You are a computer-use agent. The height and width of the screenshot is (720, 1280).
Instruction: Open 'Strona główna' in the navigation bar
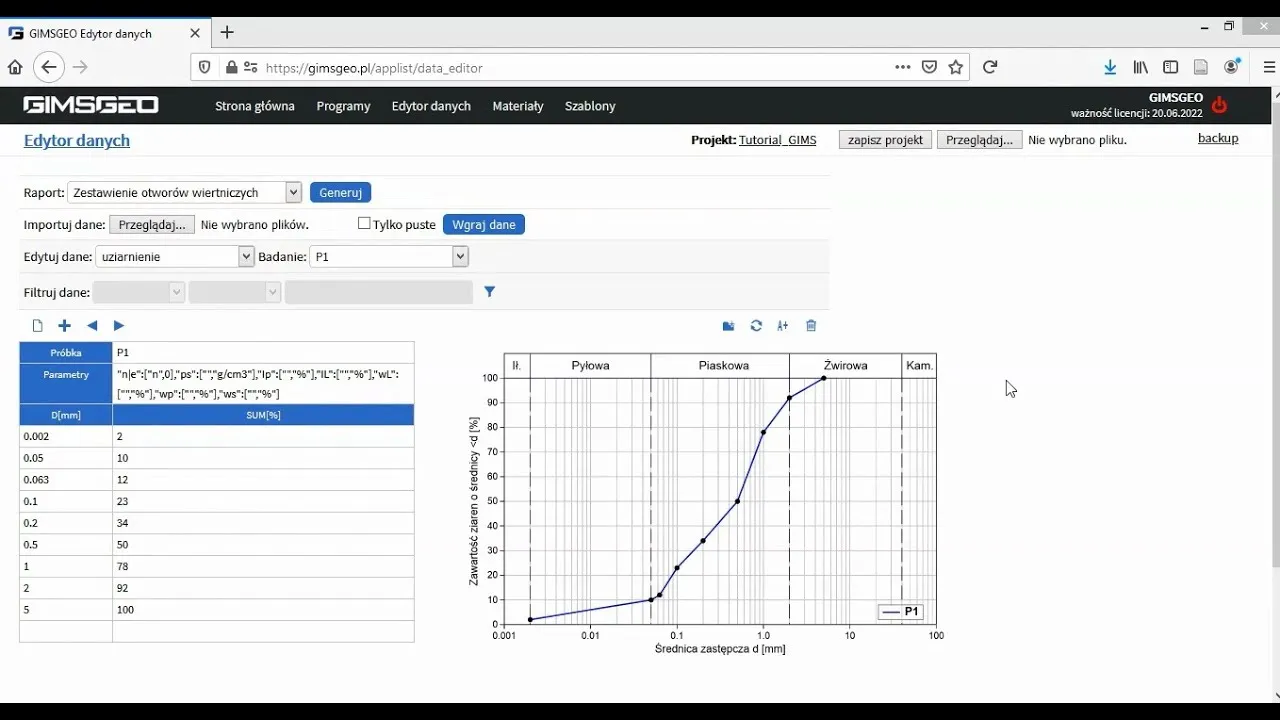pyautogui.click(x=255, y=106)
